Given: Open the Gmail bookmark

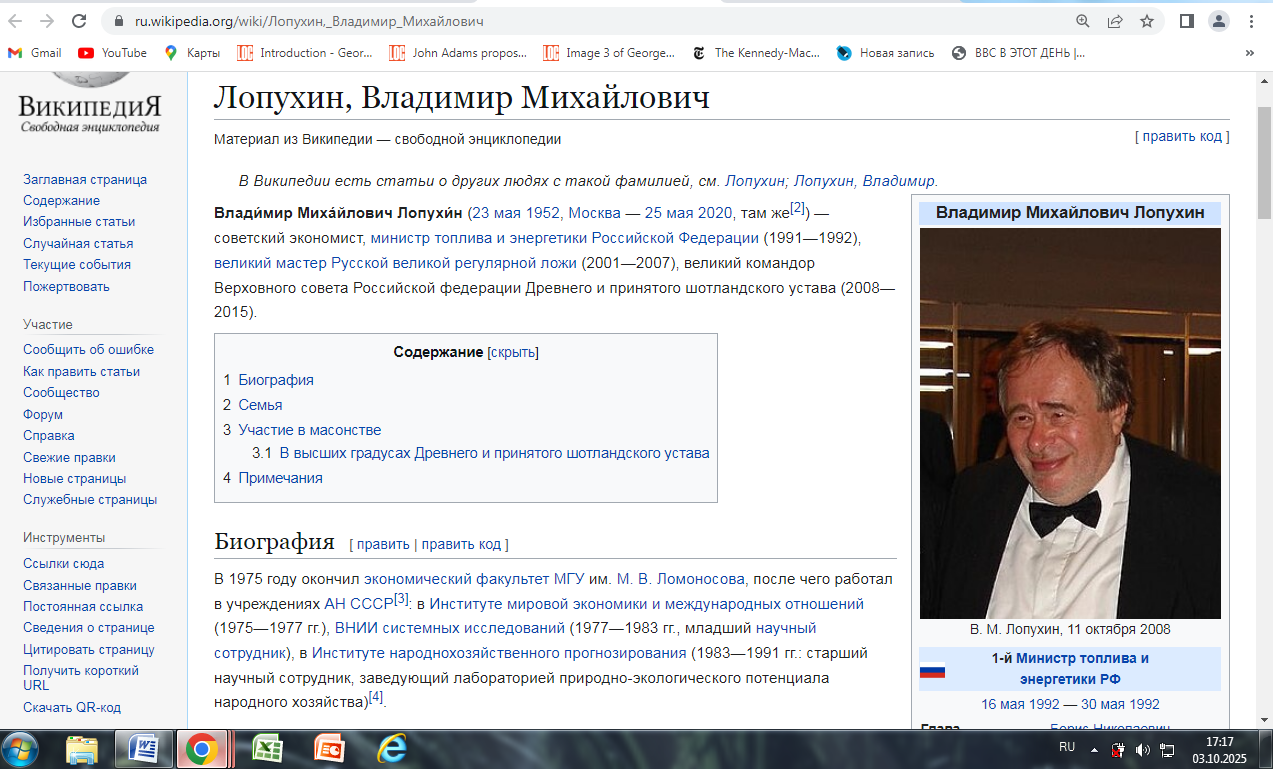Looking at the screenshot, I should [35, 53].
